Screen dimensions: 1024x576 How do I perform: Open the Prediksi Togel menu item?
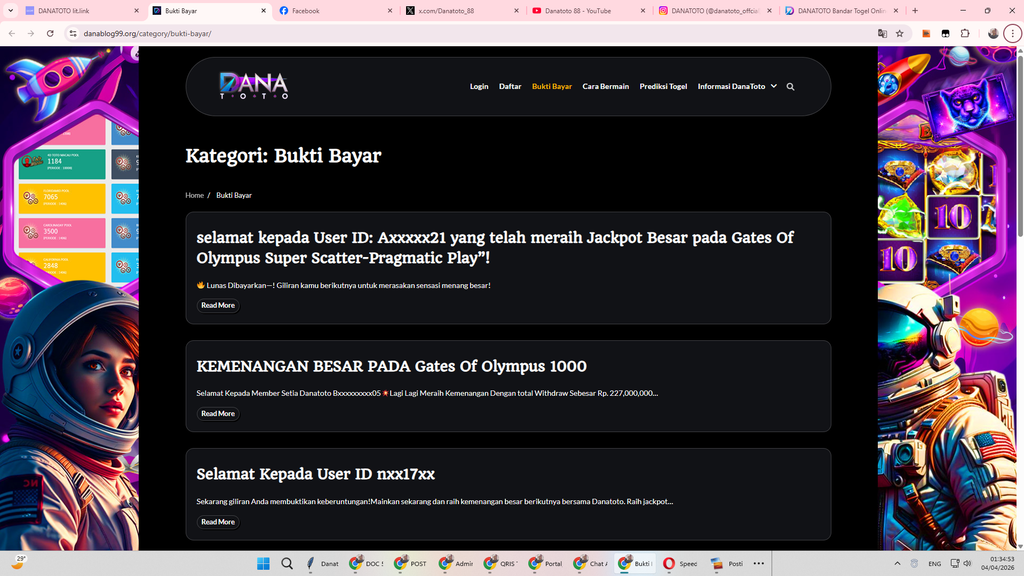pos(663,86)
